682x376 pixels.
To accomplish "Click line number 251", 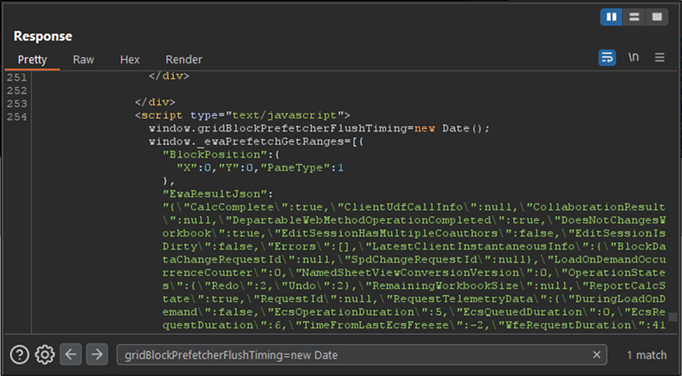I will [x=17, y=77].
